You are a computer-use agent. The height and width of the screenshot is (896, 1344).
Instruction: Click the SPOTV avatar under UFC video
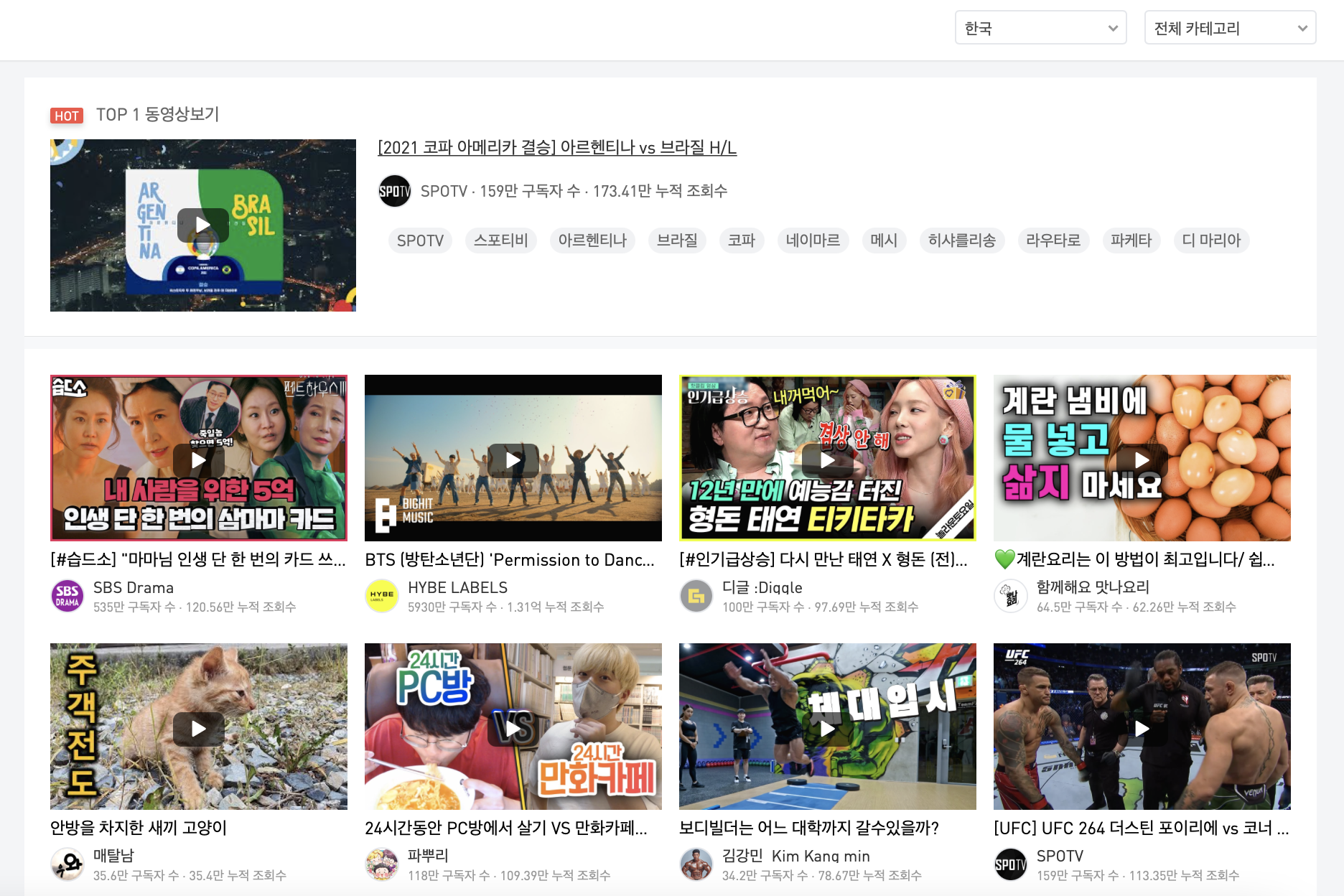(1011, 864)
